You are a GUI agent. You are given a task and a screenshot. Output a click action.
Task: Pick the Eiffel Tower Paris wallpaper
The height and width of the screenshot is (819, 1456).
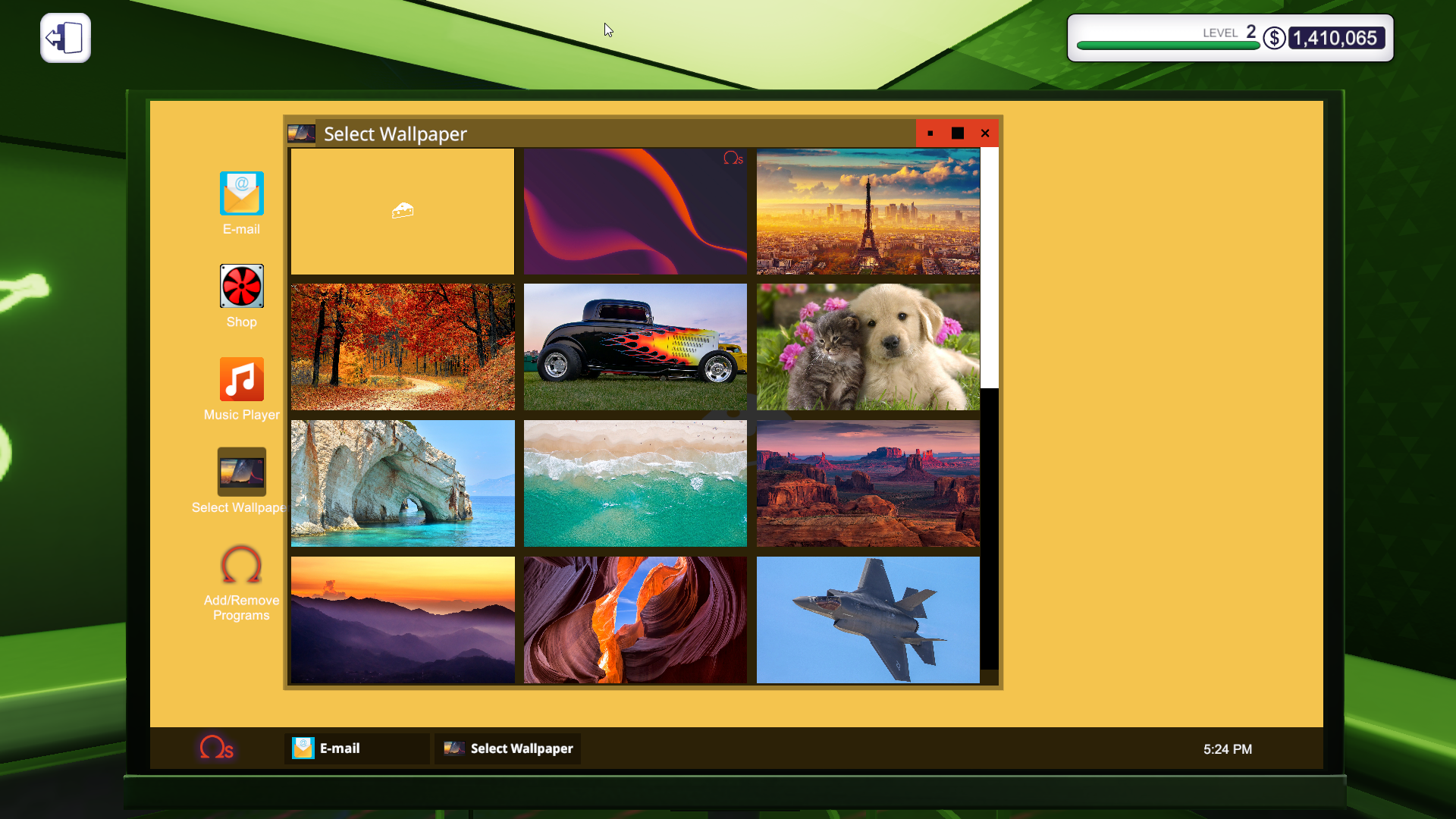[868, 211]
